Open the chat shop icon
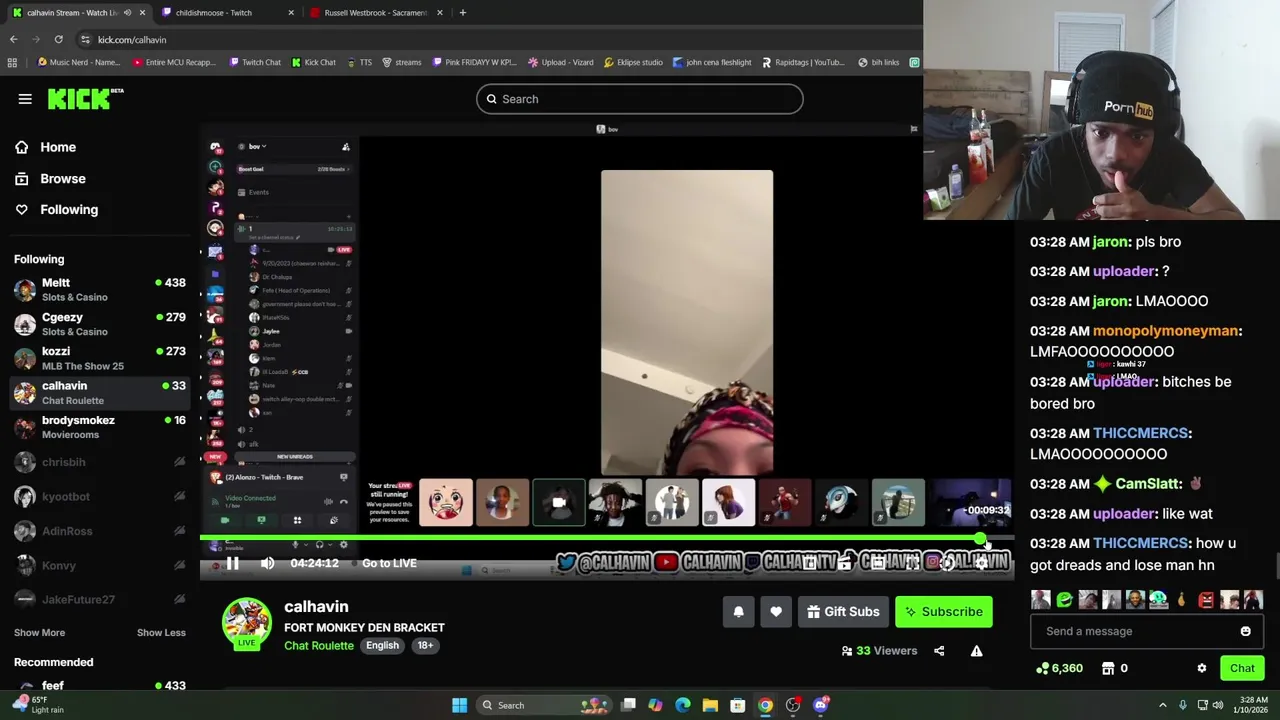Screen dimensions: 1280x720 pyautogui.click(x=1108, y=668)
